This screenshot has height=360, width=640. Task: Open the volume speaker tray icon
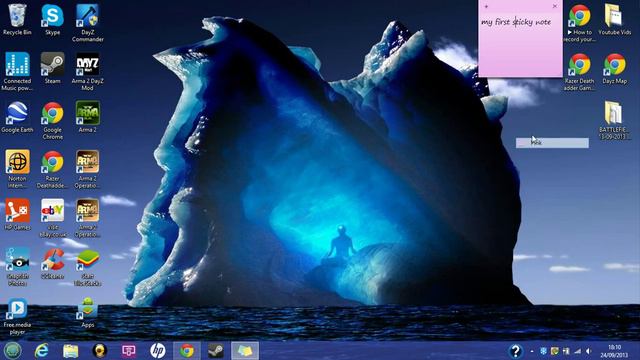[589, 351]
